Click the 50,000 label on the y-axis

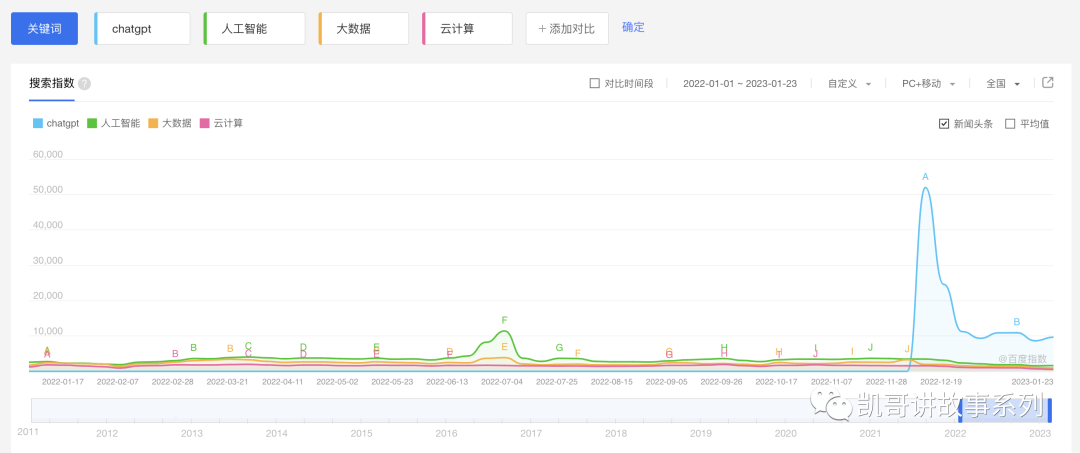pyautogui.click(x=48, y=189)
